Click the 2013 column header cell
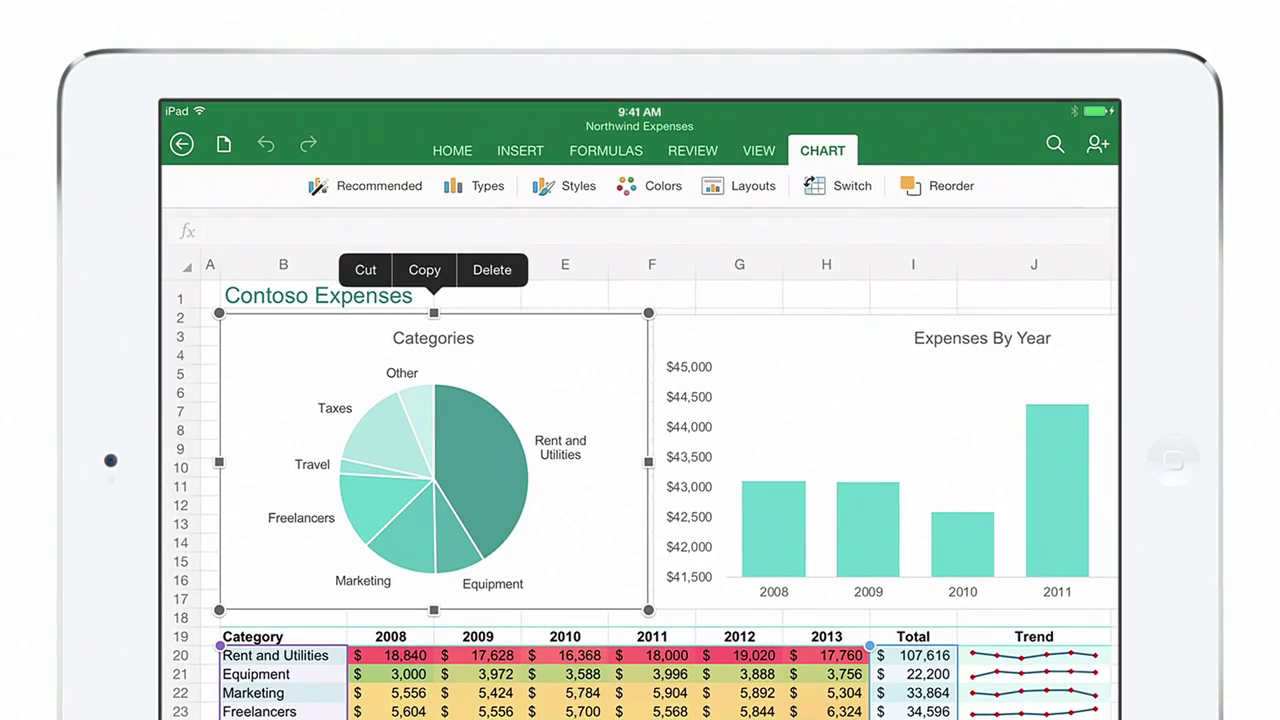The image size is (1280, 720). (826, 637)
